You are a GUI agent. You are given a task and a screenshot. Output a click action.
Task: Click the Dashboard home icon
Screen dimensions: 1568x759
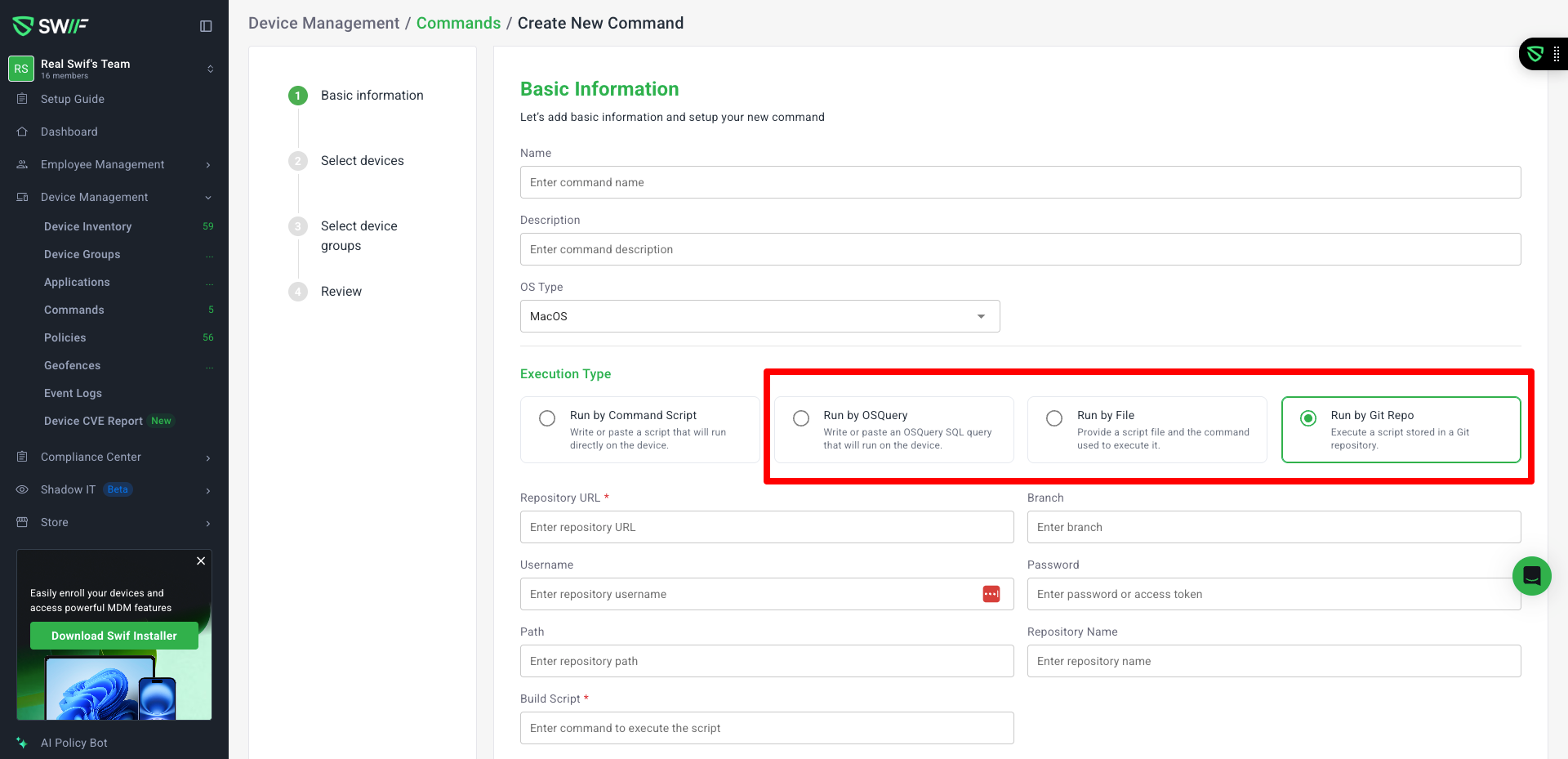22,132
